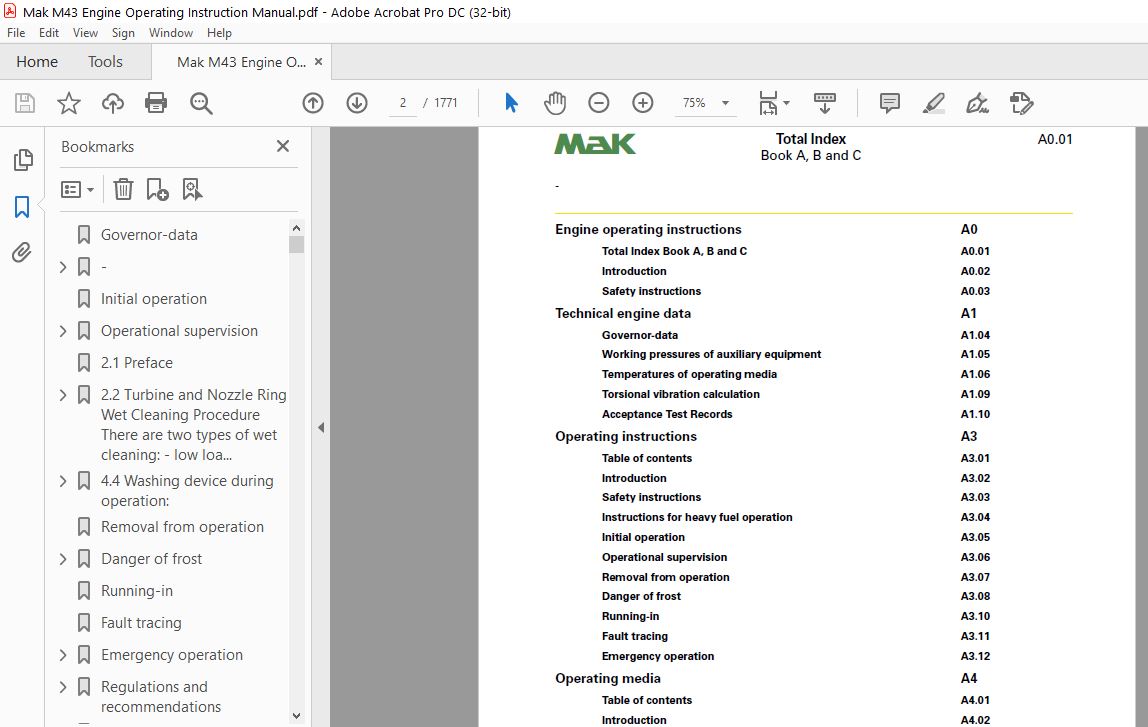Click the Save file icon
This screenshot has height=727, width=1148.
pyautogui.click(x=25, y=103)
